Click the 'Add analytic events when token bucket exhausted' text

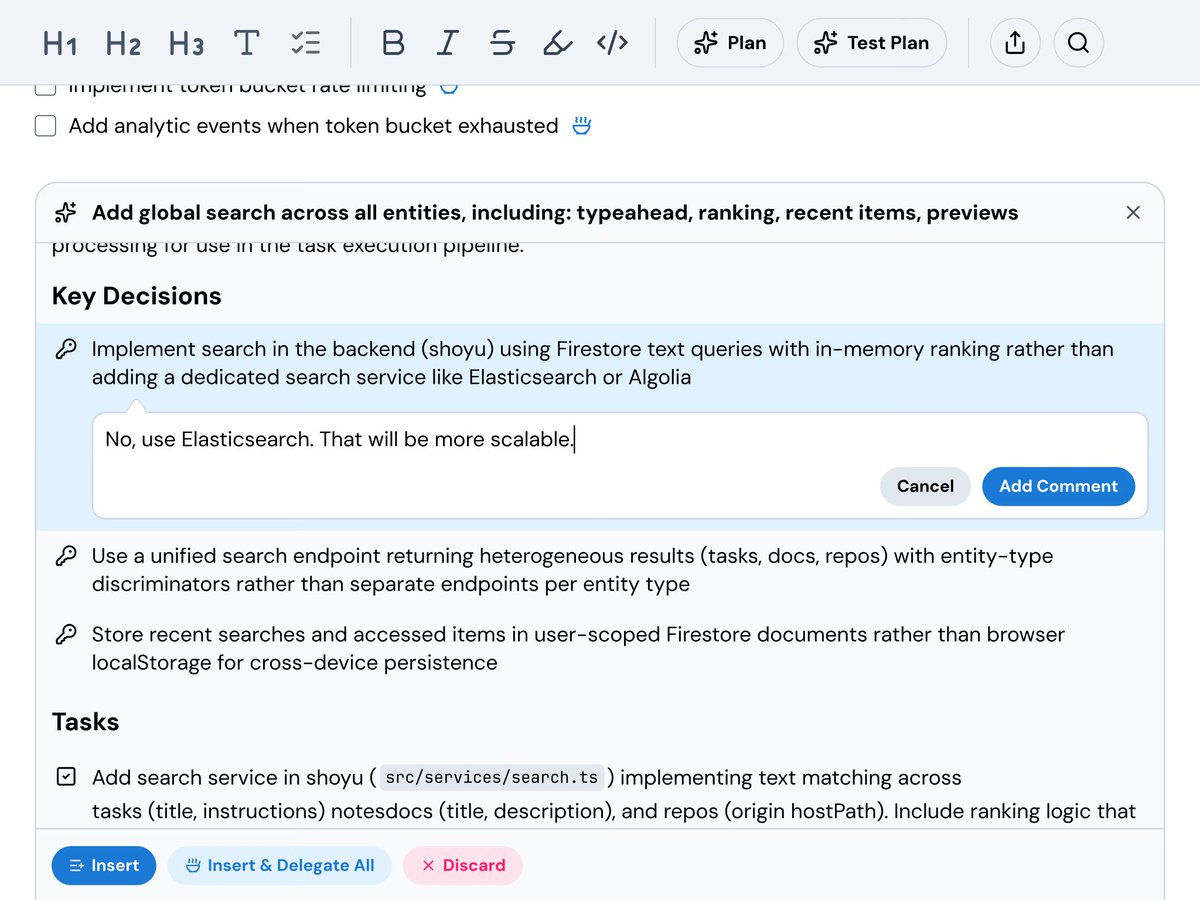click(313, 126)
